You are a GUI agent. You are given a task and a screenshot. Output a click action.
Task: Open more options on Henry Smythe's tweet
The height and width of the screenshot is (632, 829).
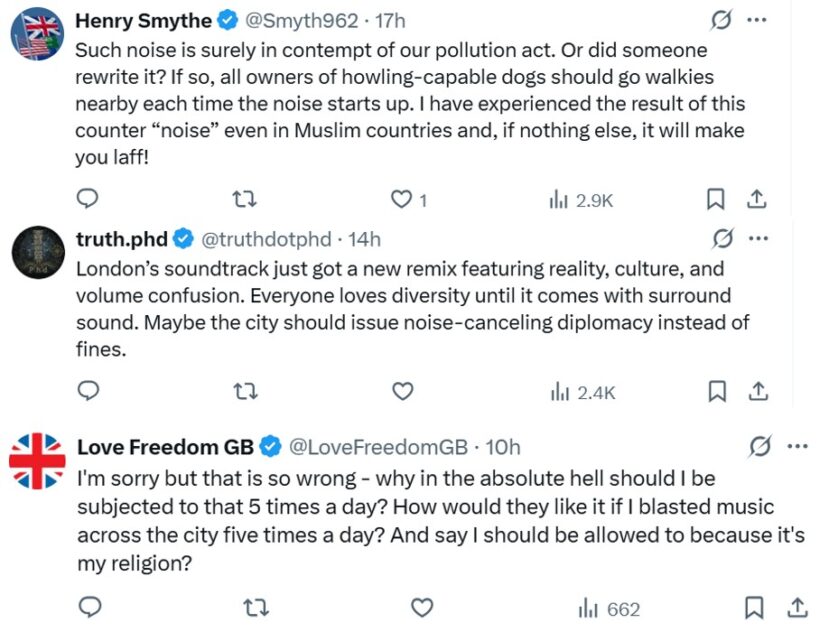coord(757,20)
